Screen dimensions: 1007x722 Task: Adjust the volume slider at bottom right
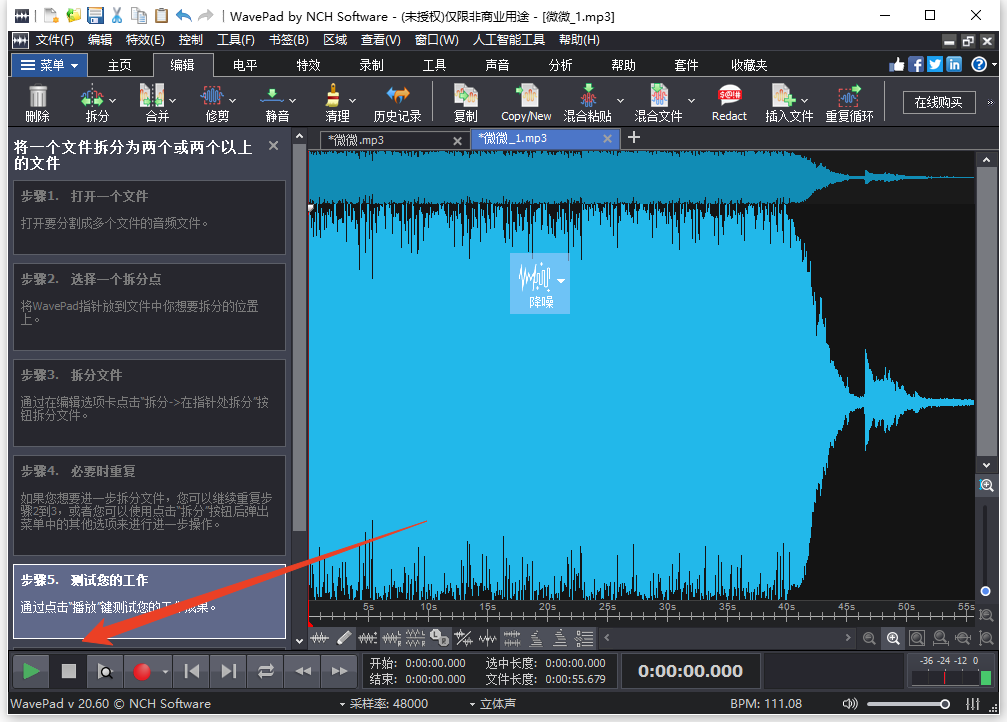[x=944, y=704]
